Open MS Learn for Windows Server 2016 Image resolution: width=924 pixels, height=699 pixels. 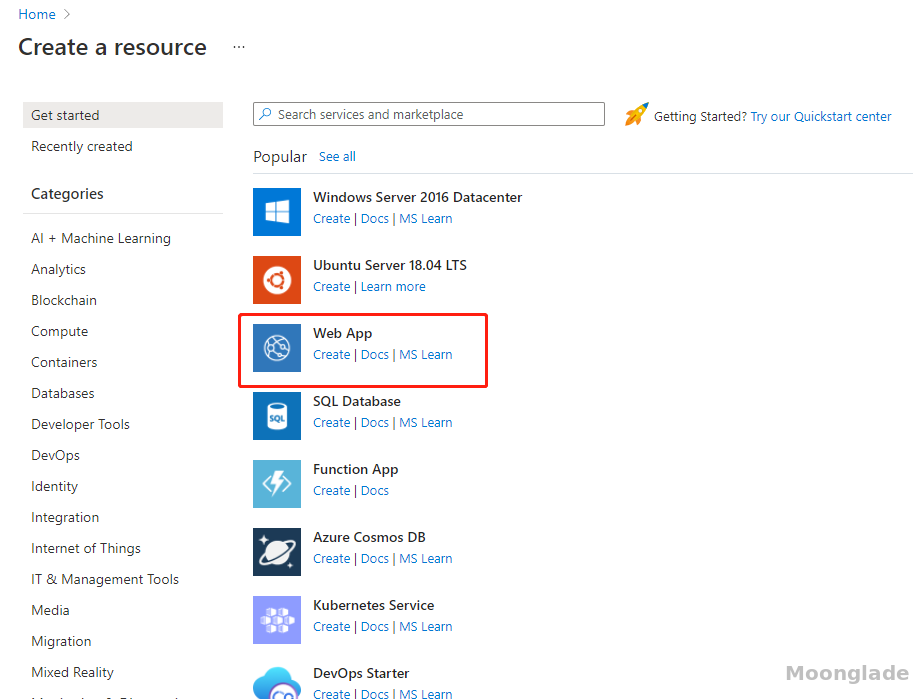point(425,219)
